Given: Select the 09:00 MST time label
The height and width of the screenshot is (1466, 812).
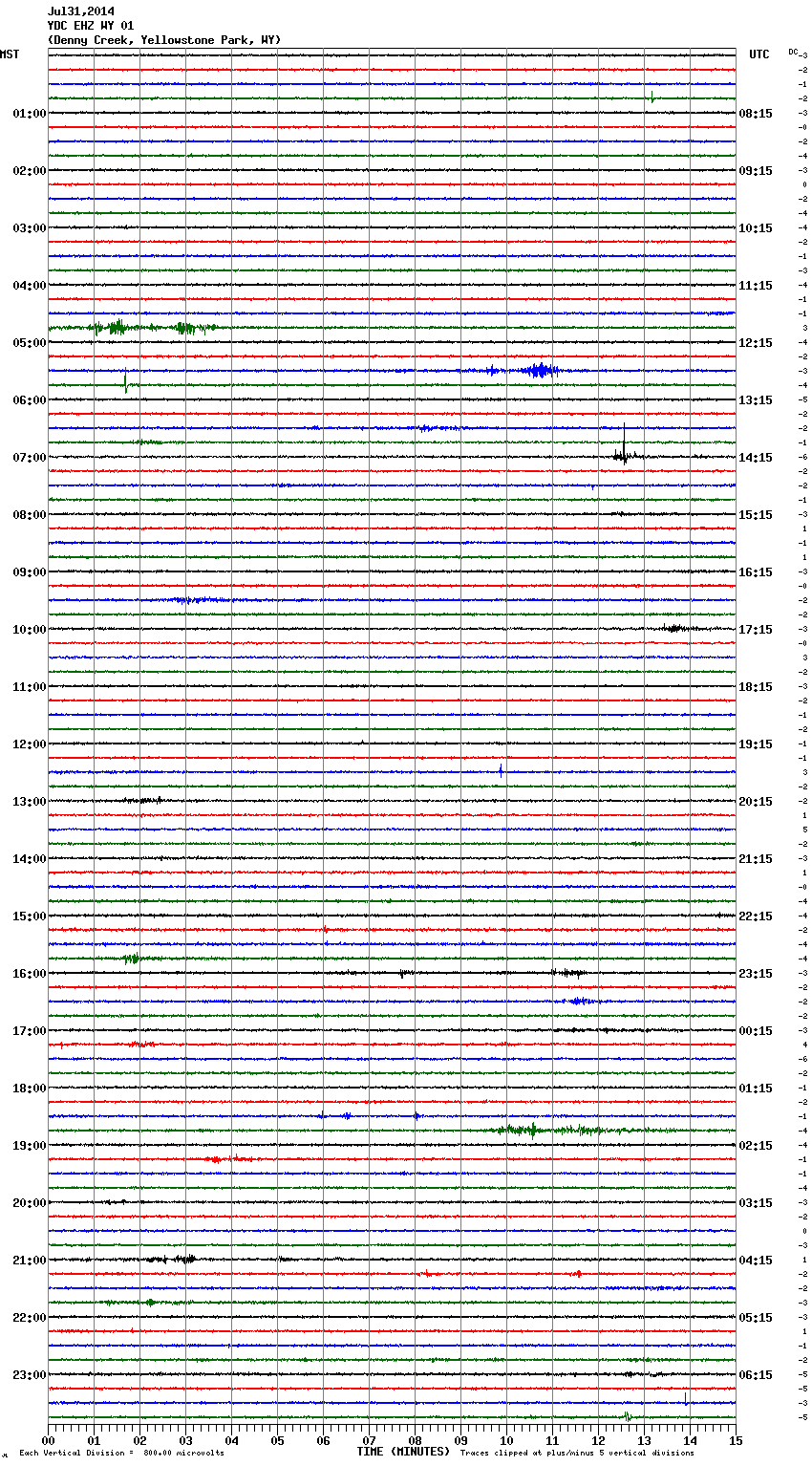Looking at the screenshot, I should click(x=30, y=572).
